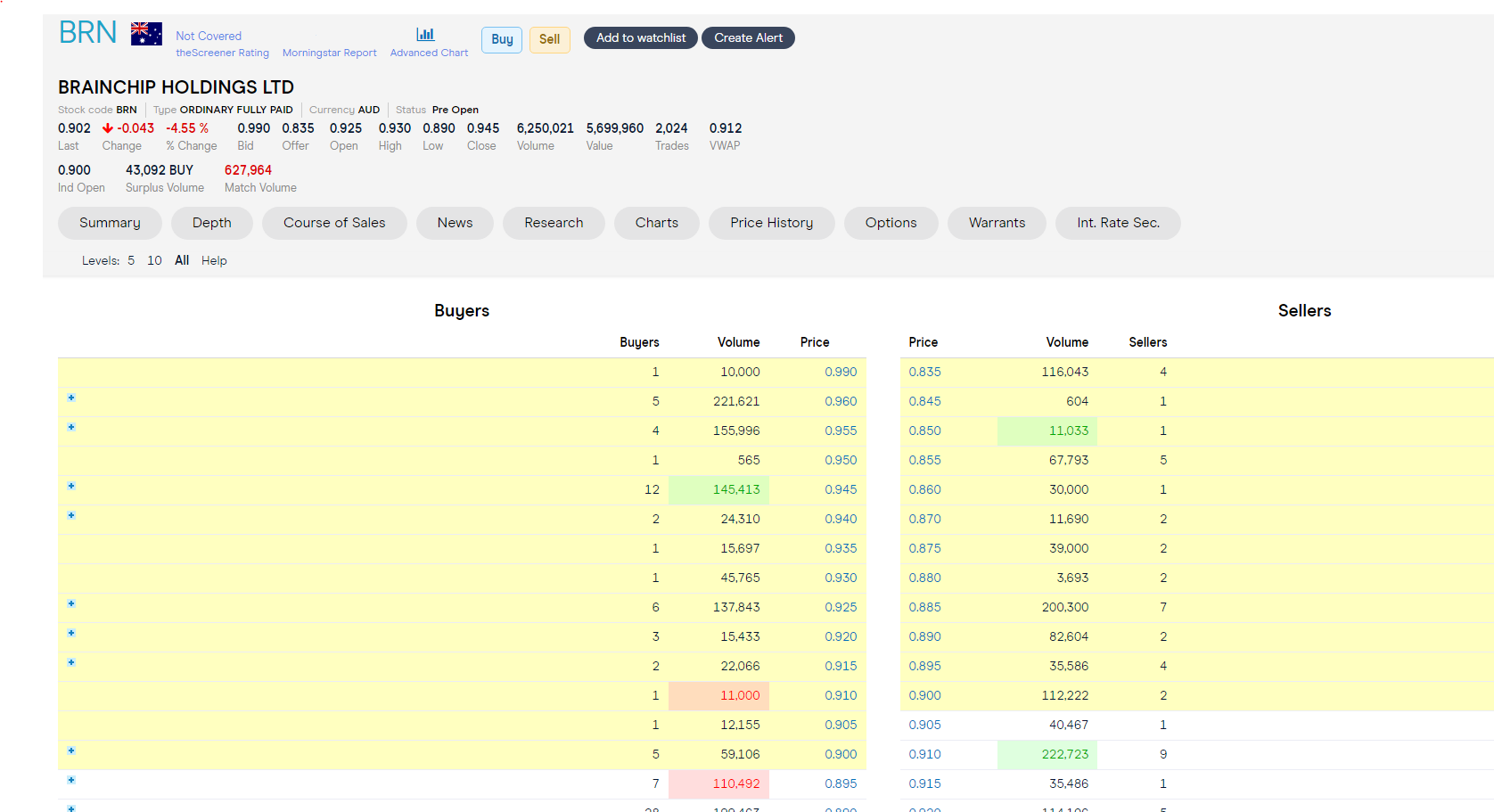
Task: Show 10 depth levels
Action: coord(154,260)
